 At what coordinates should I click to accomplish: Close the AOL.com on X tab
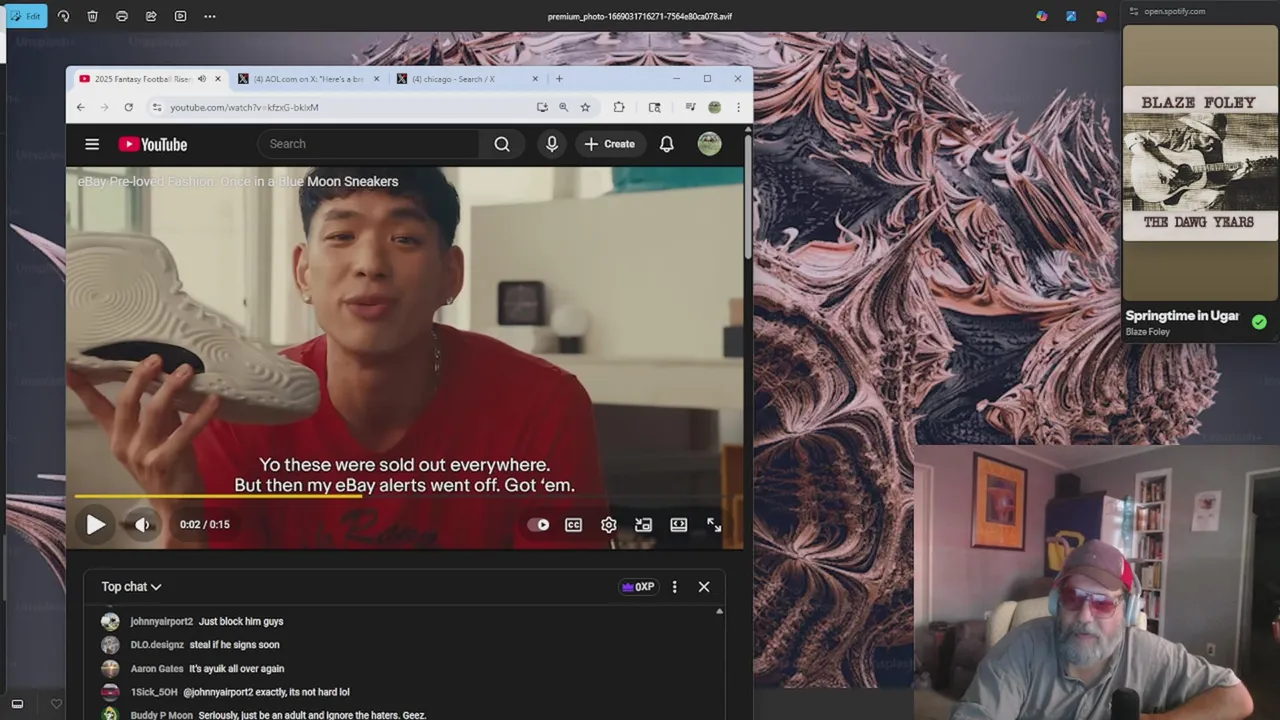coord(377,79)
